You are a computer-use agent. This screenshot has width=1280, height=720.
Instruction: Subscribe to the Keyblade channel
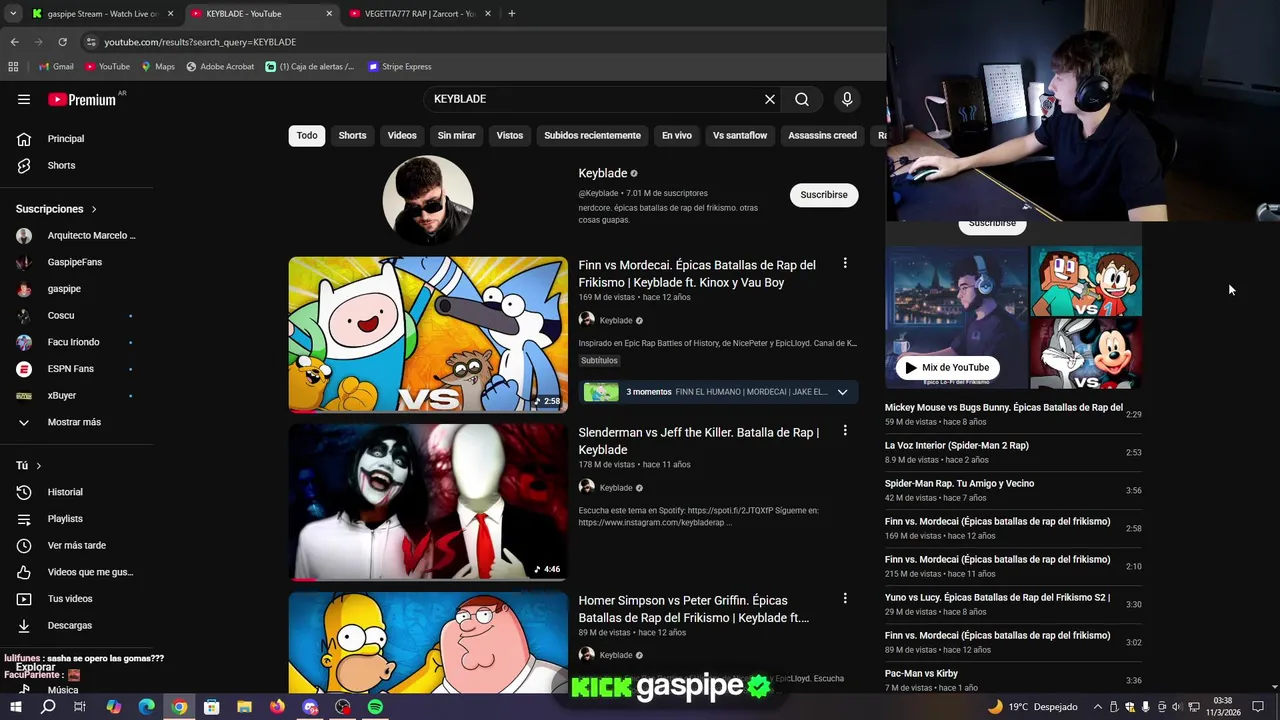tap(824, 195)
